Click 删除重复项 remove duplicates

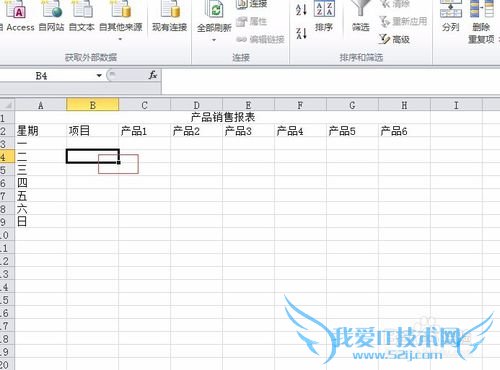tap(481, 22)
